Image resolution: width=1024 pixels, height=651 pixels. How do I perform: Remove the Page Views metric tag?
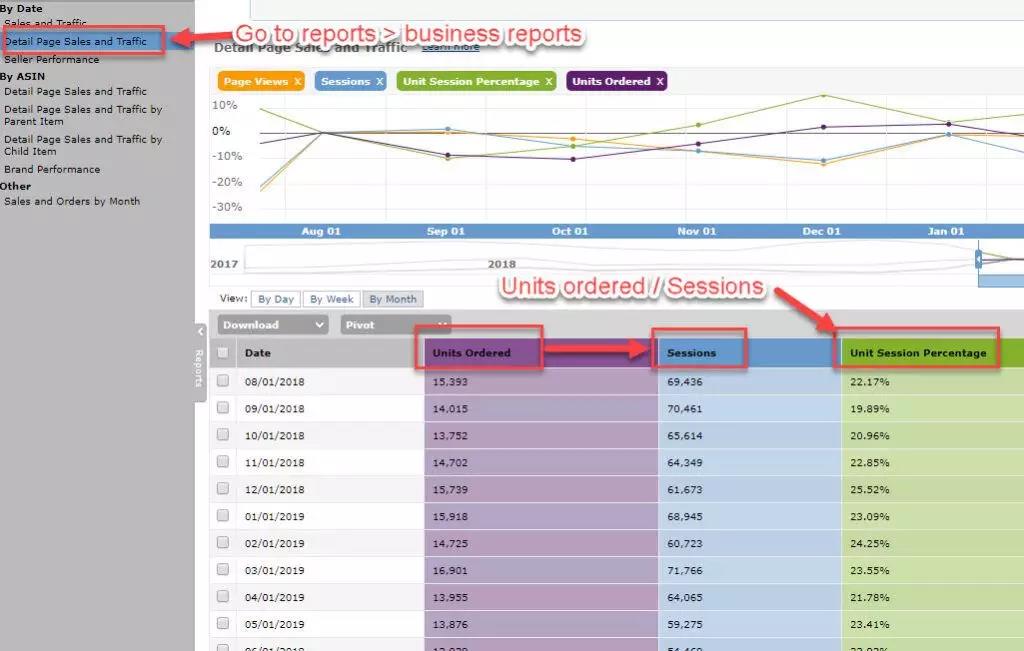[x=297, y=82]
